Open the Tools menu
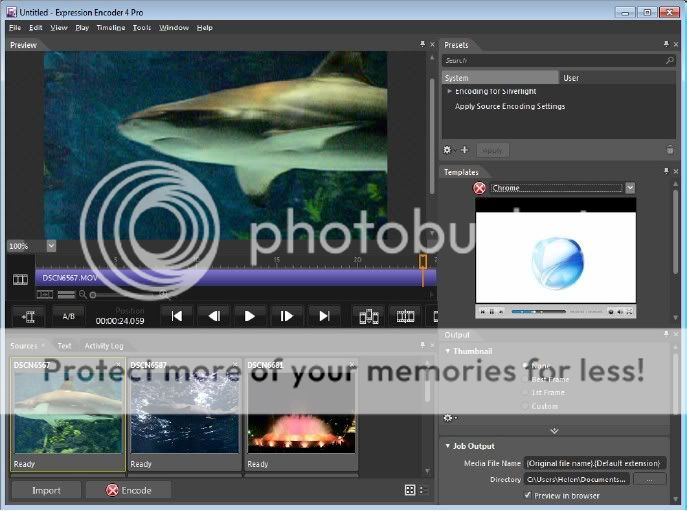Image resolution: width=687 pixels, height=511 pixels. 142,28
